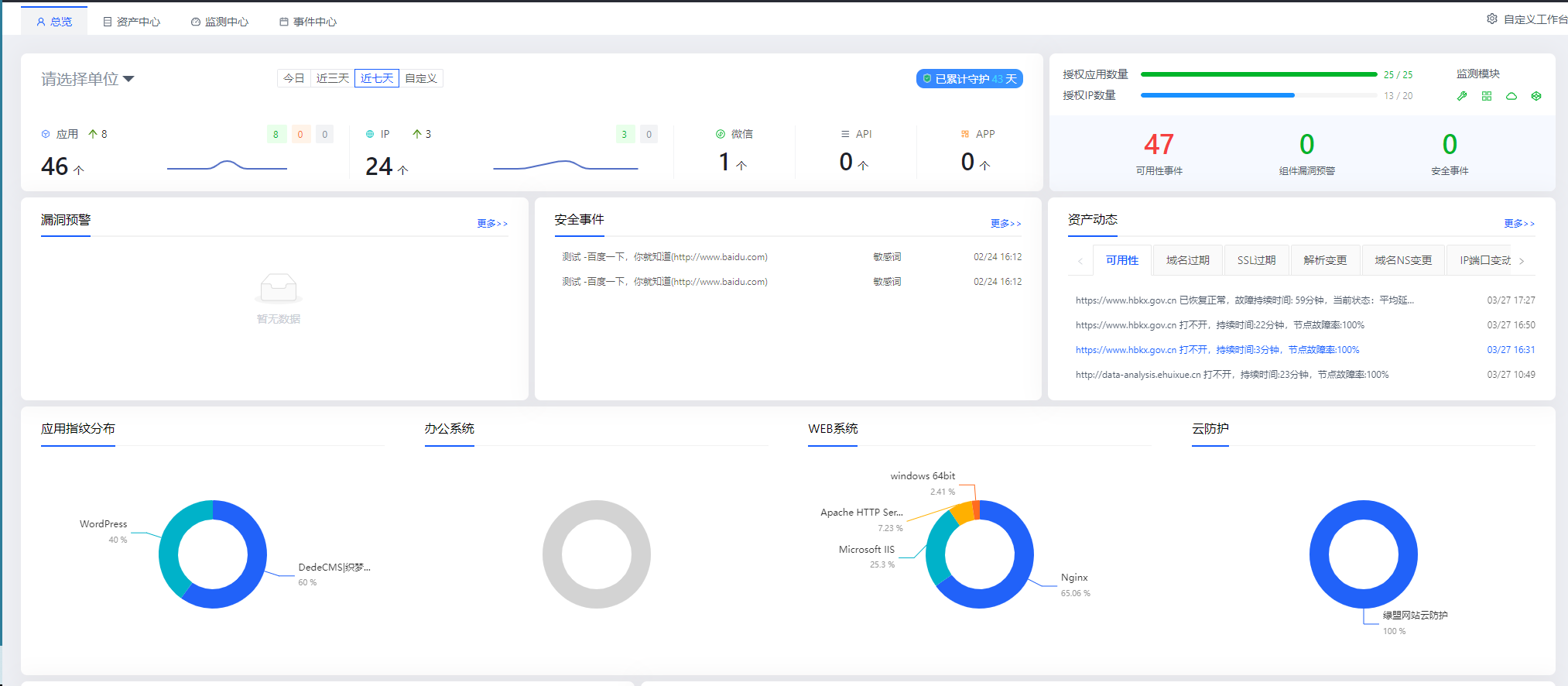Click the 应用 cube icon
This screenshot has height=686, width=1568.
tap(46, 134)
